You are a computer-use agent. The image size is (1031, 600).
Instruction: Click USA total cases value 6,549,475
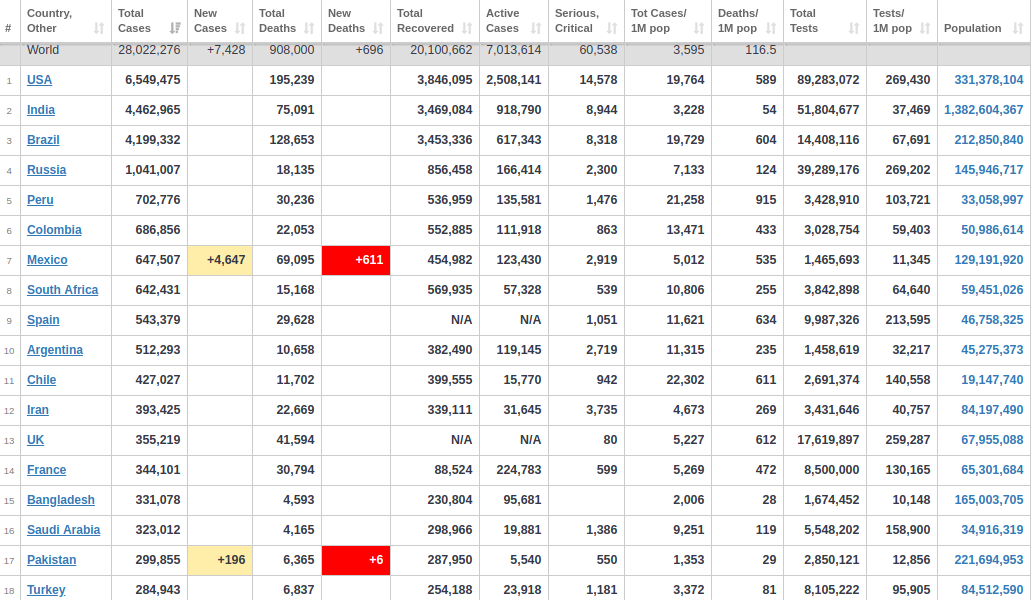click(153, 80)
